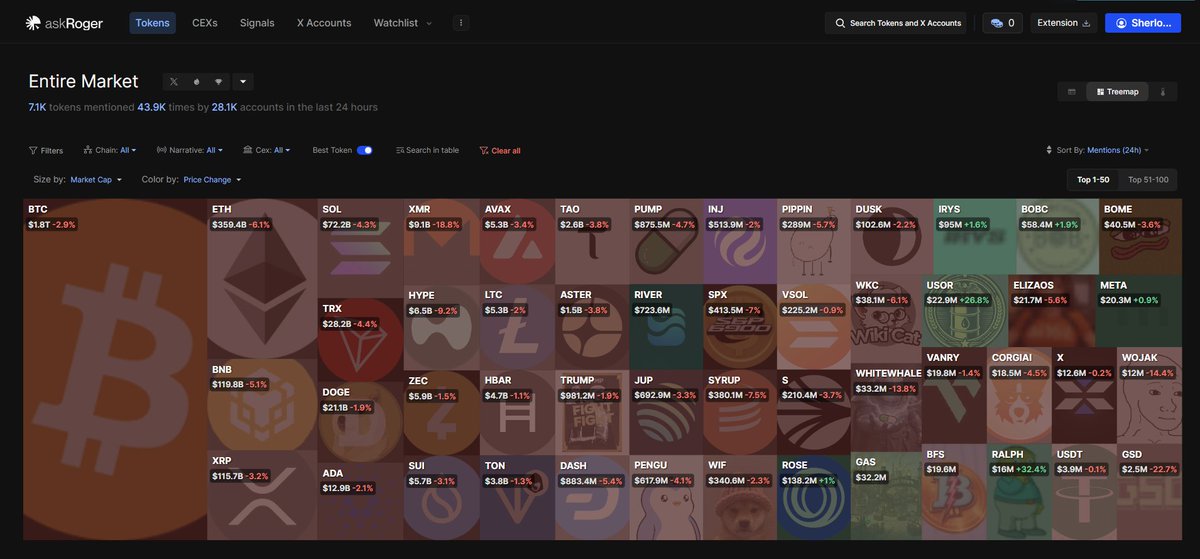Open the RALPH treemap tile
Image resolution: width=1200 pixels, height=559 pixels.
1019,492
